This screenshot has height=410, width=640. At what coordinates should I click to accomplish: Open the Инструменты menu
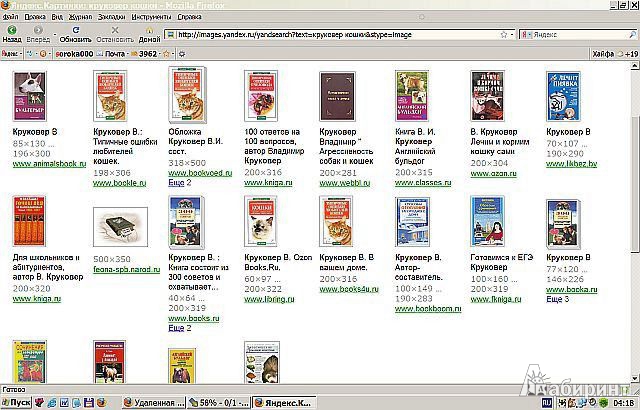[x=151, y=17]
